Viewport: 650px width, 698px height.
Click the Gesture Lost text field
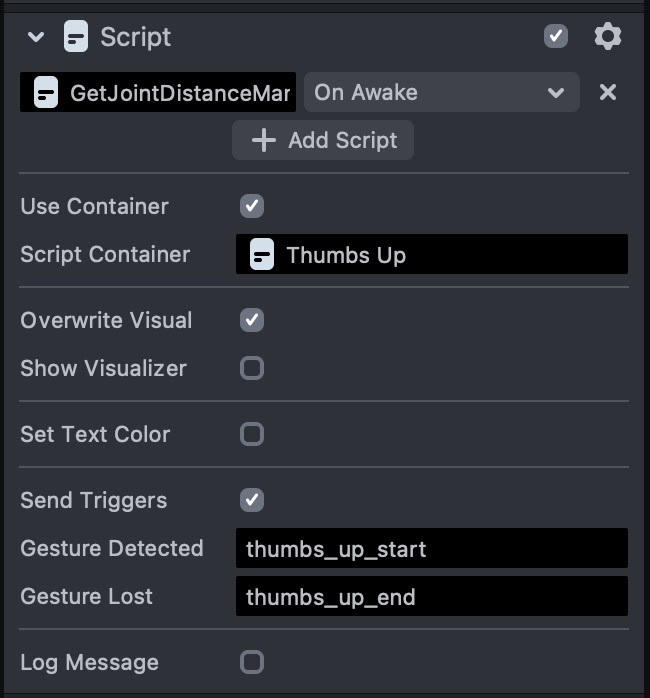[431, 597]
